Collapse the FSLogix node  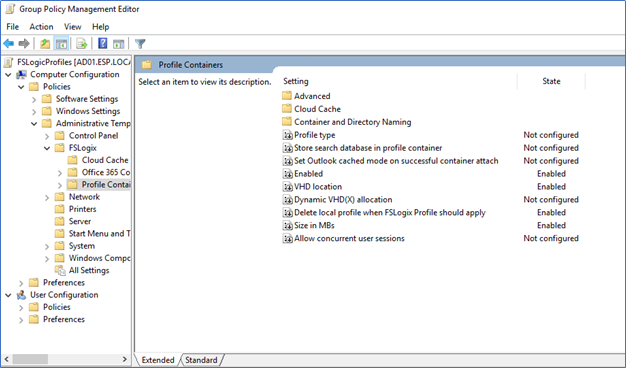coord(47,148)
